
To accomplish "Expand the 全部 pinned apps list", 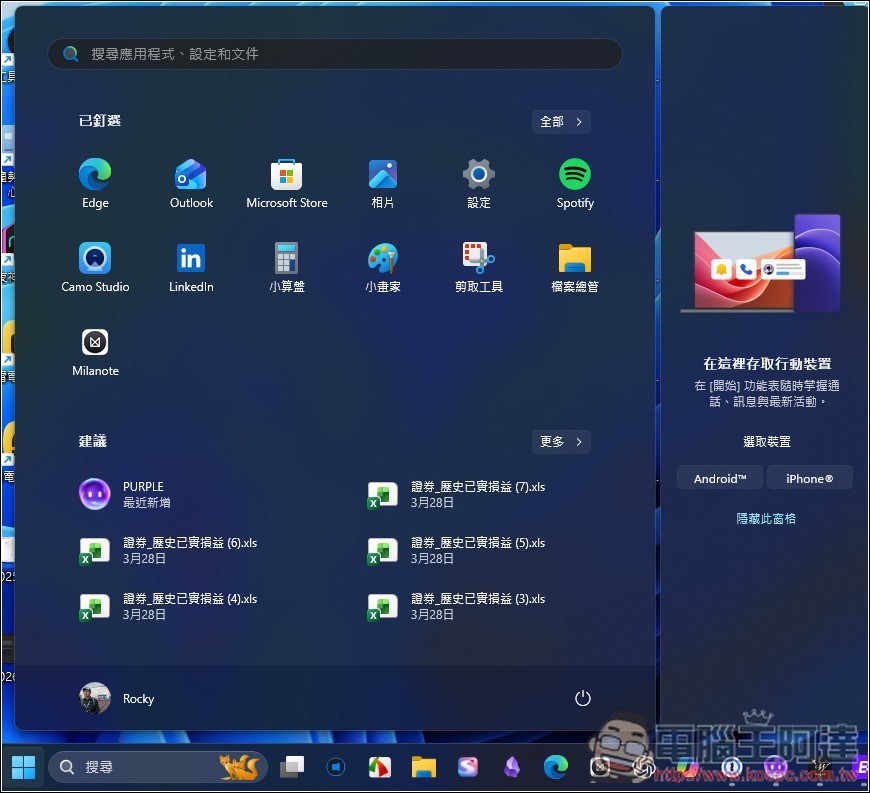I will (x=561, y=121).
